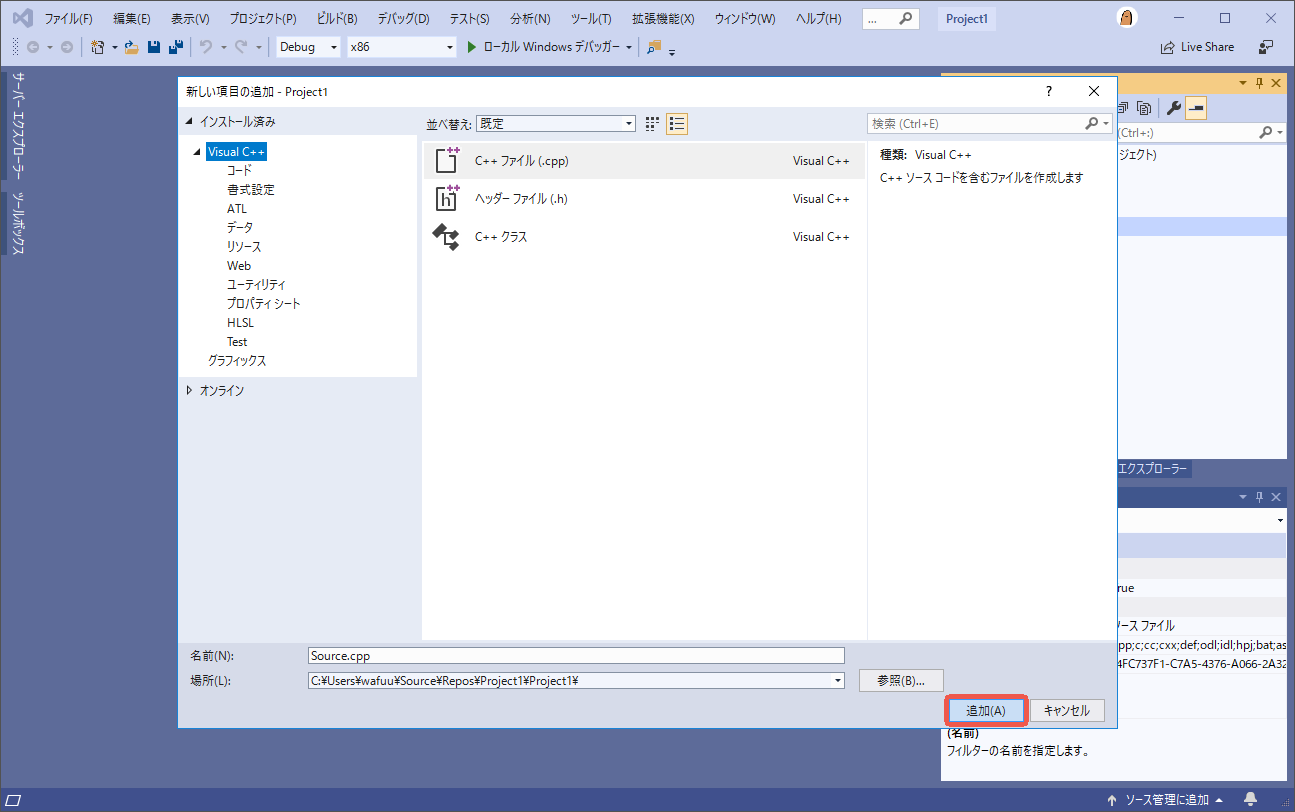Open the プロジェクト(P) menu
This screenshot has width=1295, height=812.
[263, 19]
